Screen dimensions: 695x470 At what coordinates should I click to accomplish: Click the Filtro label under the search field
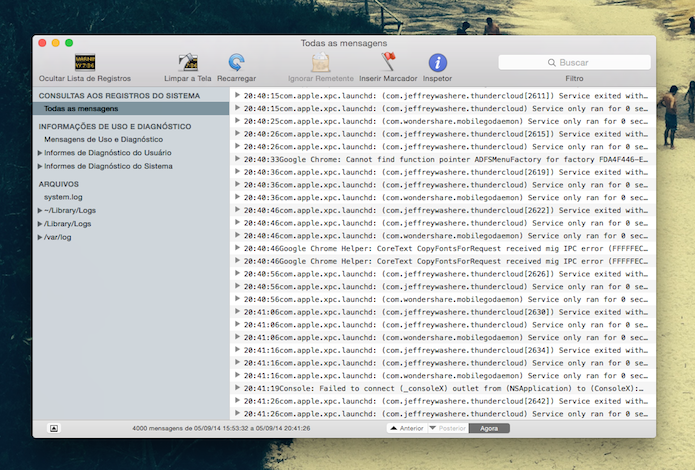point(574,78)
